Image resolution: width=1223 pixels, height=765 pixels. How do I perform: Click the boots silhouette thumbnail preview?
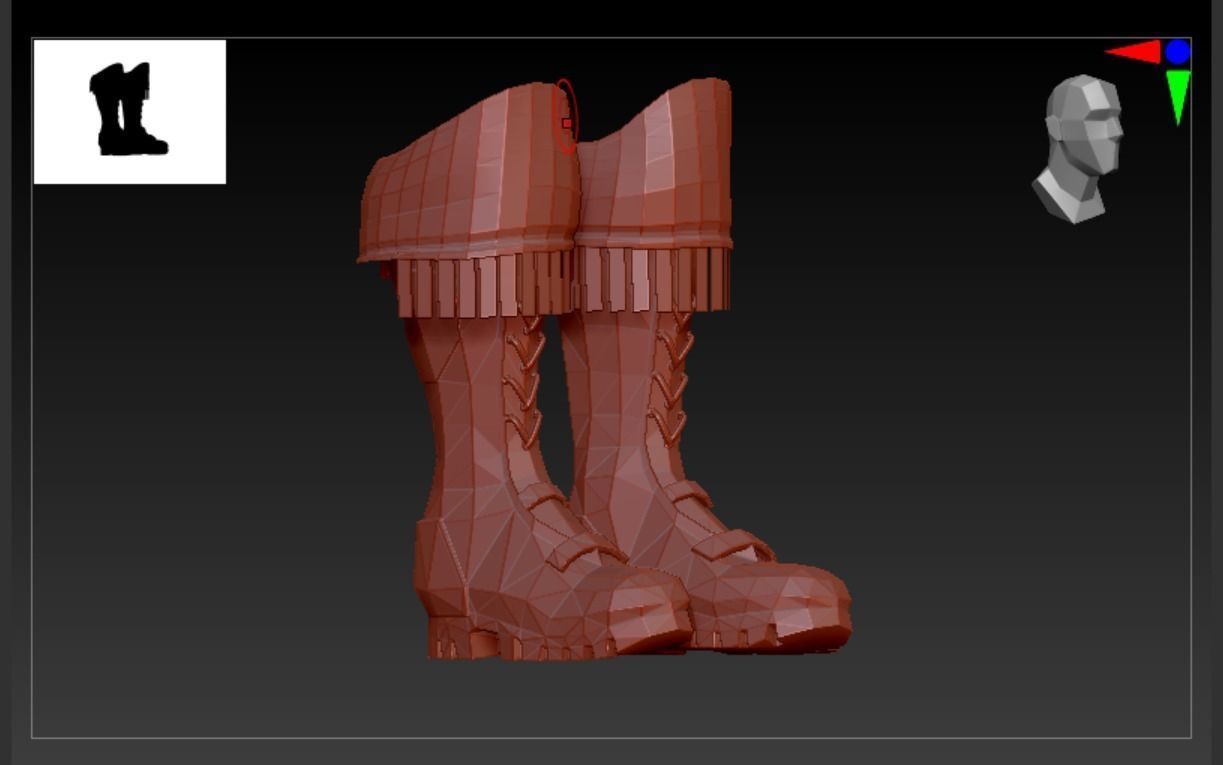(130, 112)
